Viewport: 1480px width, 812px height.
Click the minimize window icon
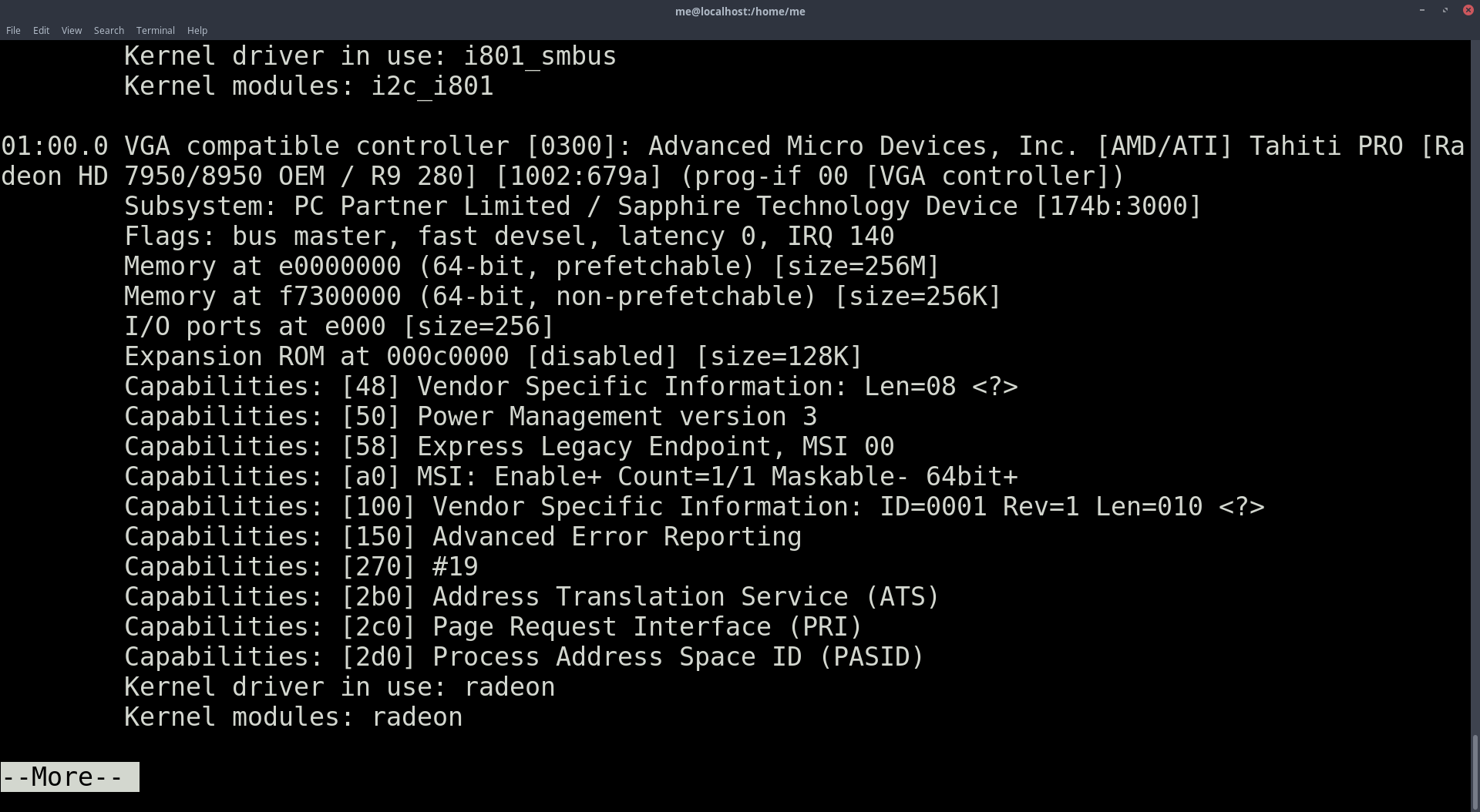[x=1421, y=11]
